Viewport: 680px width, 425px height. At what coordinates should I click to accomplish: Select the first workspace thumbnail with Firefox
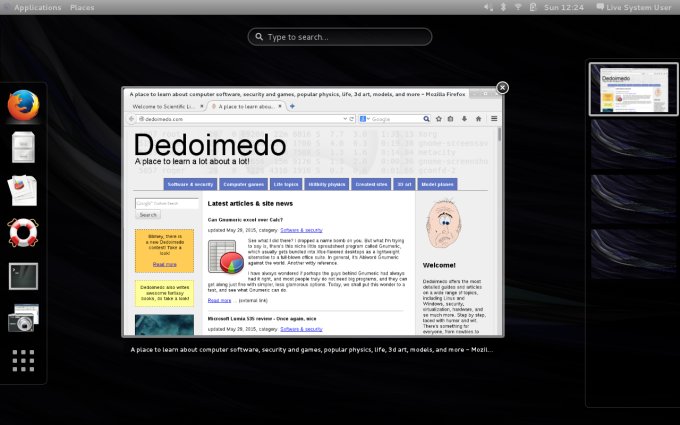pos(633,89)
